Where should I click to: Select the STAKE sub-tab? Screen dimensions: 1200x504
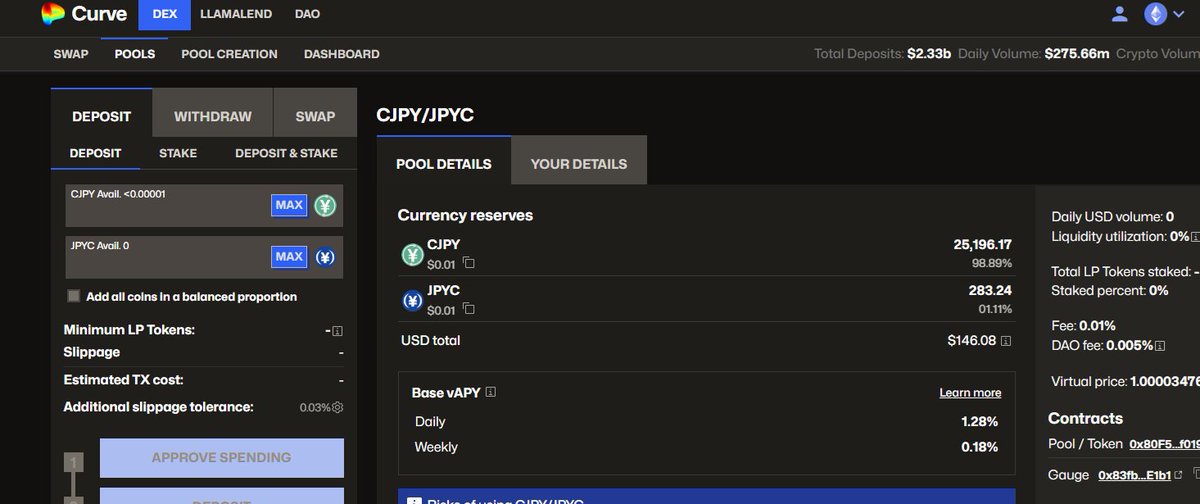point(178,153)
